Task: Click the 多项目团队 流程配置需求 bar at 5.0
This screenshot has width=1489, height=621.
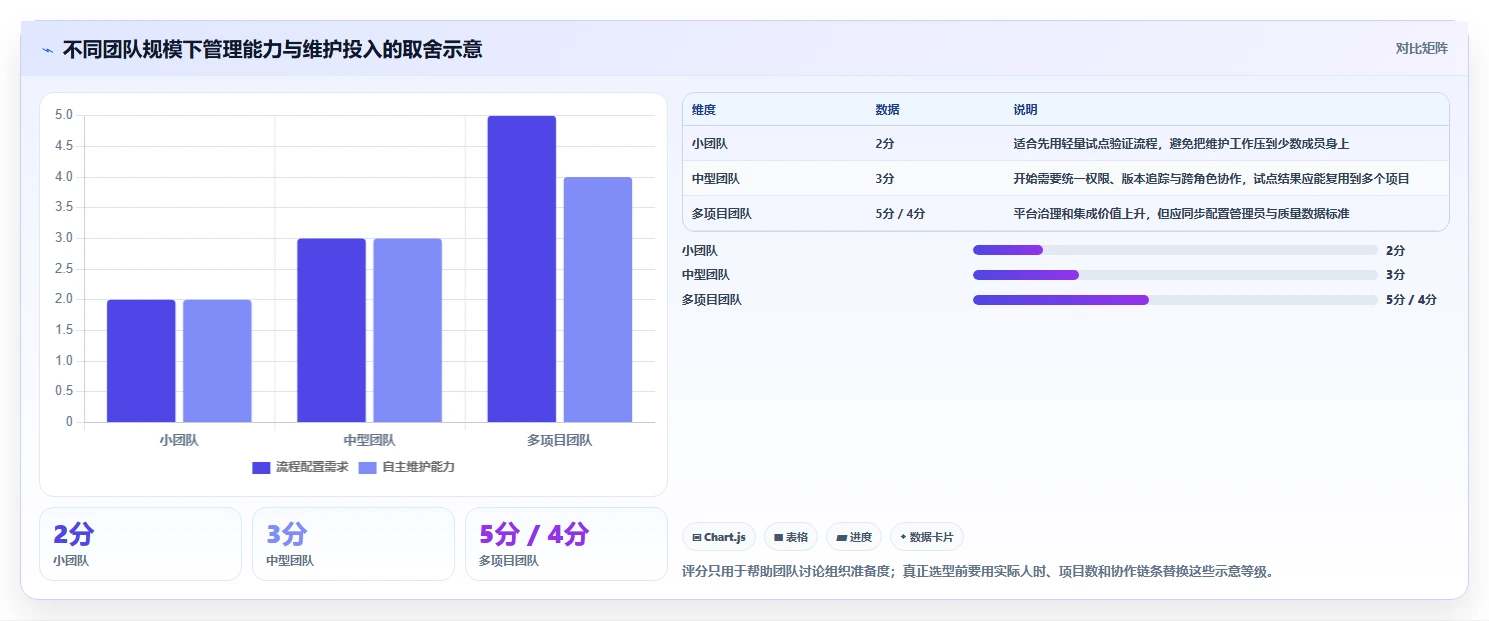Action: pos(522,269)
